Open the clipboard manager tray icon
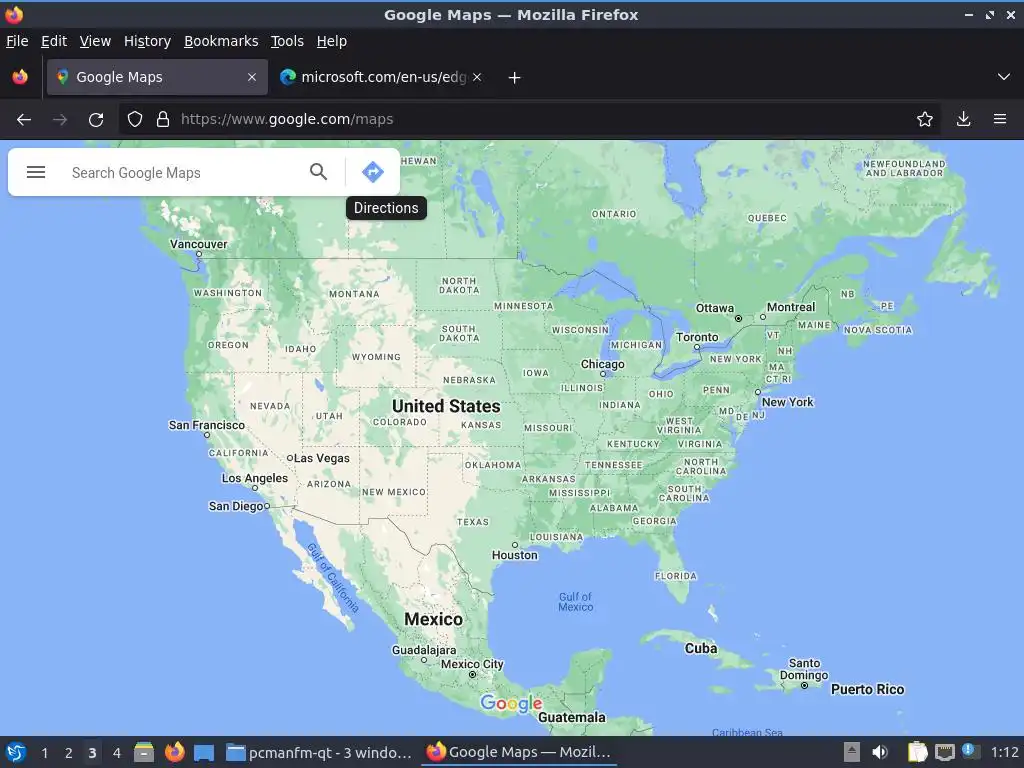1024x768 pixels. tap(918, 752)
